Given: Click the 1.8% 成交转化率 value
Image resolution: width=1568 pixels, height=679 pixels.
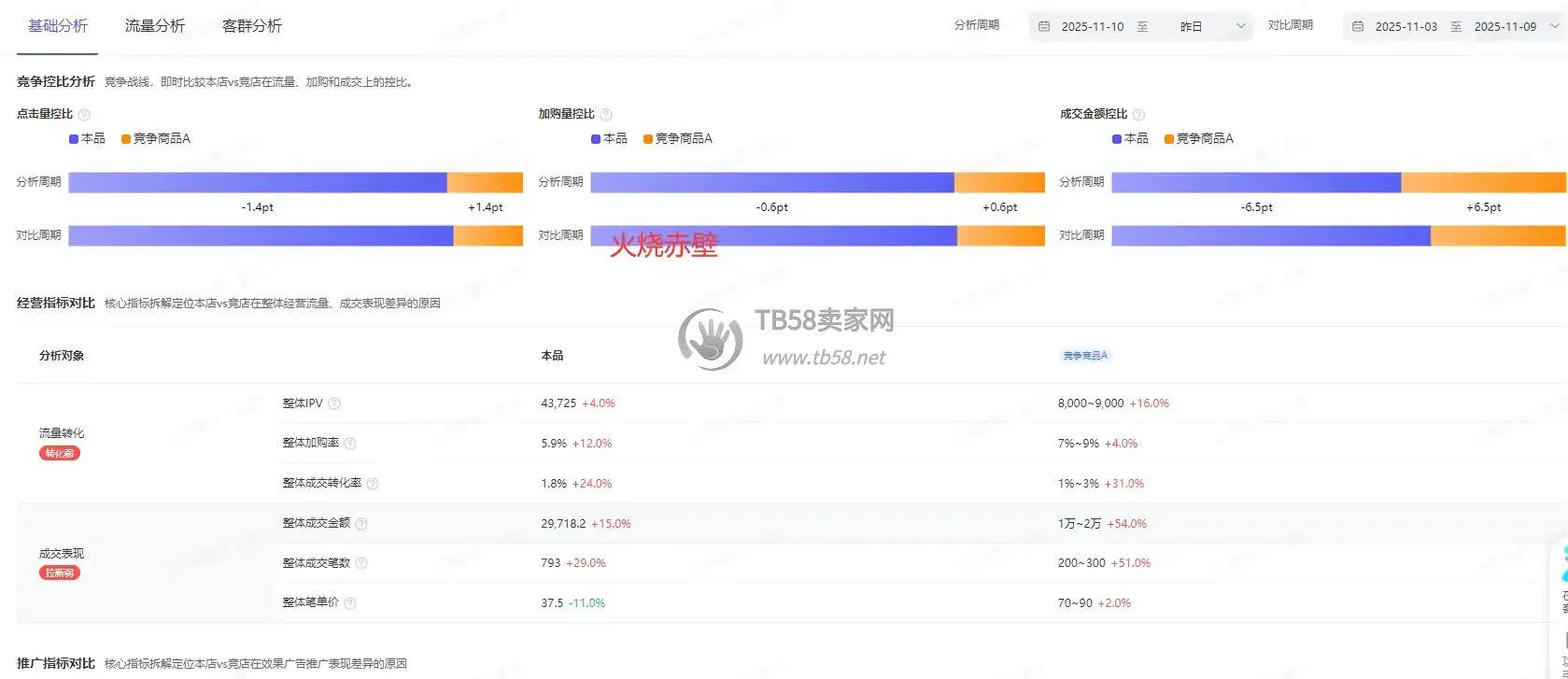Looking at the screenshot, I should pos(554,484).
